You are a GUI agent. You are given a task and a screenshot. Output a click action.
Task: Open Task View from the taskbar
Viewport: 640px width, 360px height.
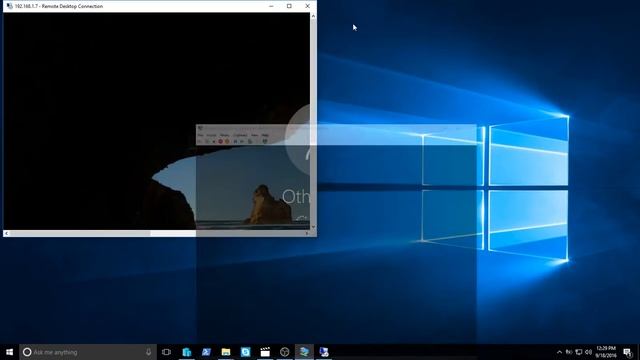(x=166, y=352)
